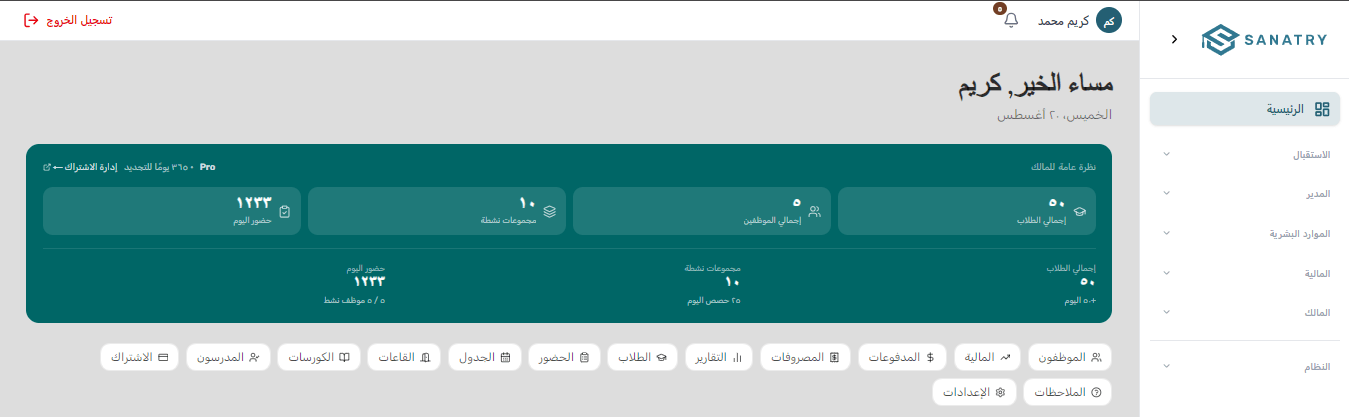The image size is (1349, 417).
Task: Open المدرسون shortcut
Action: 228,357
